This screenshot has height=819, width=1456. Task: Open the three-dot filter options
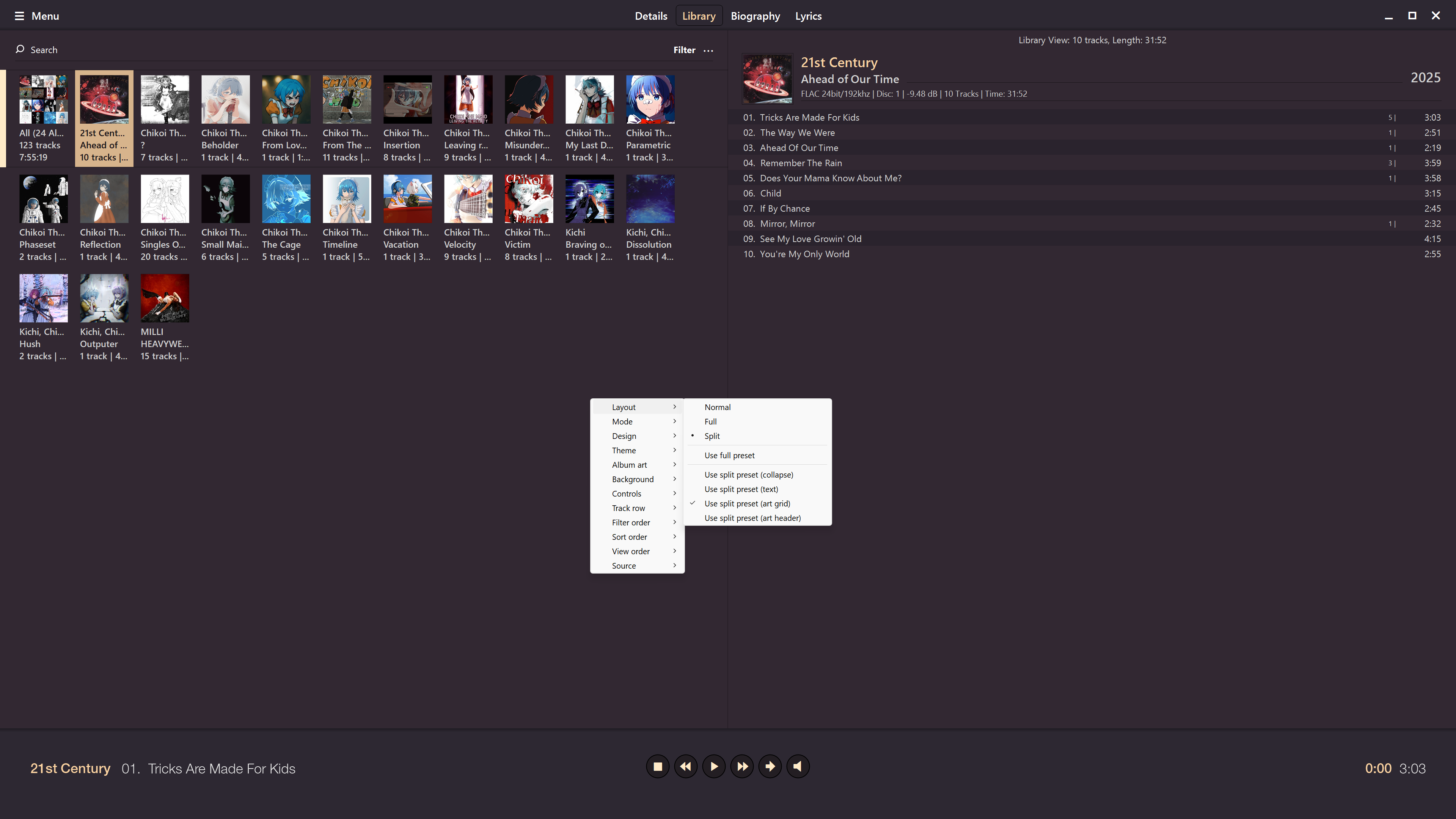tap(708, 50)
